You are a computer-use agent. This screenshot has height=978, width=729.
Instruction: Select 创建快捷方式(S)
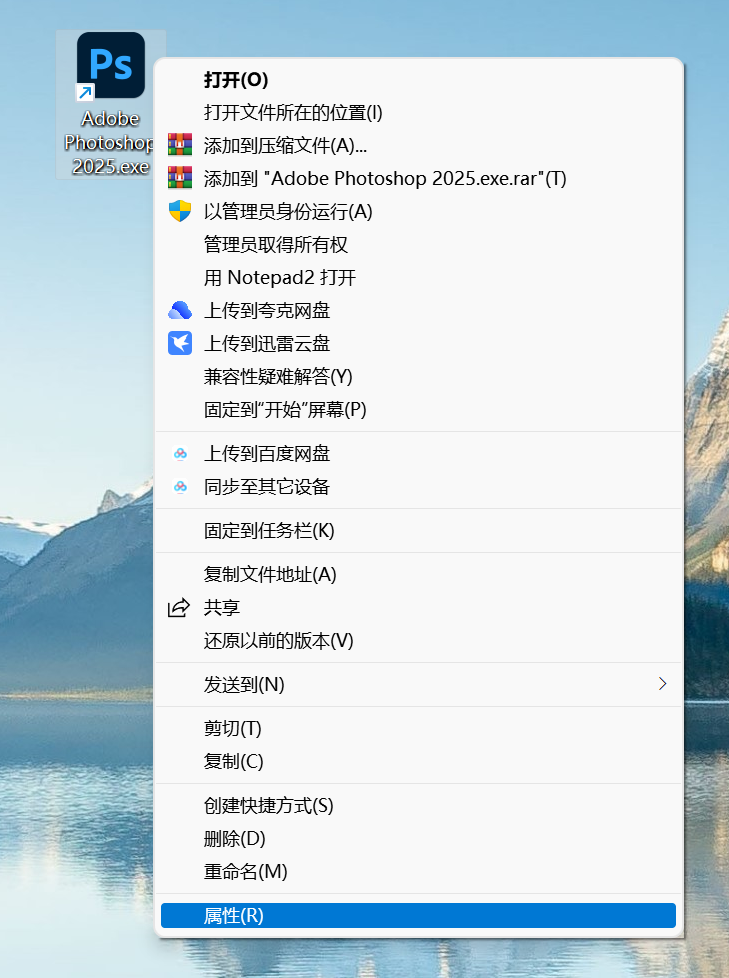[418, 806]
